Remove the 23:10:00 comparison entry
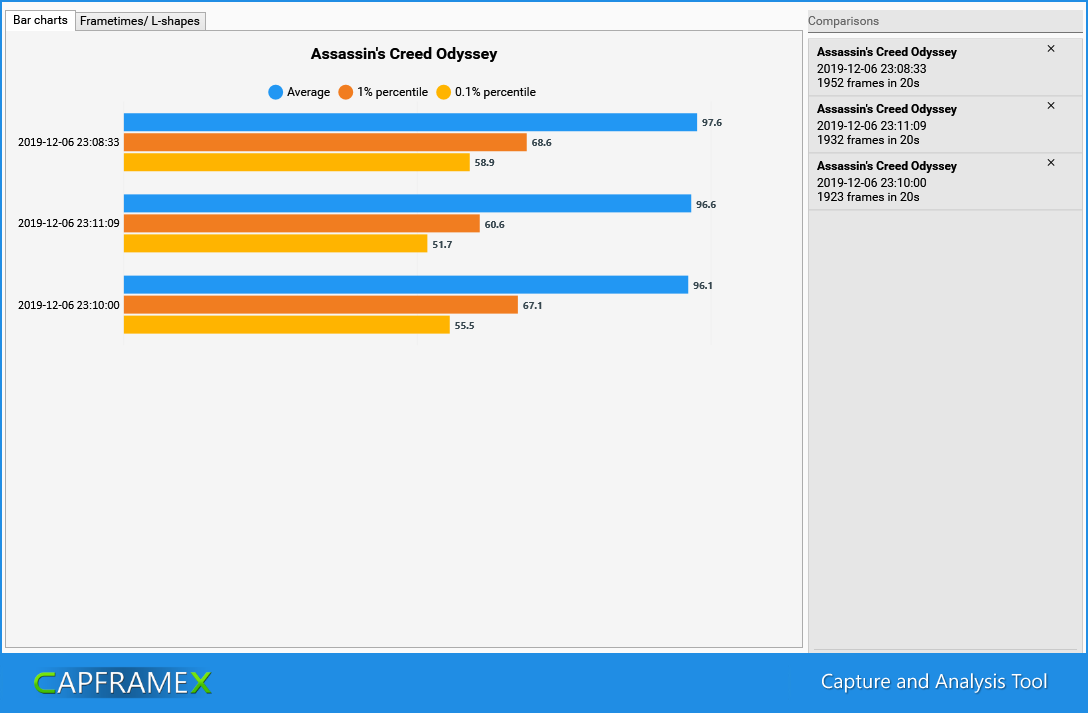This screenshot has width=1088, height=713. click(x=1051, y=162)
